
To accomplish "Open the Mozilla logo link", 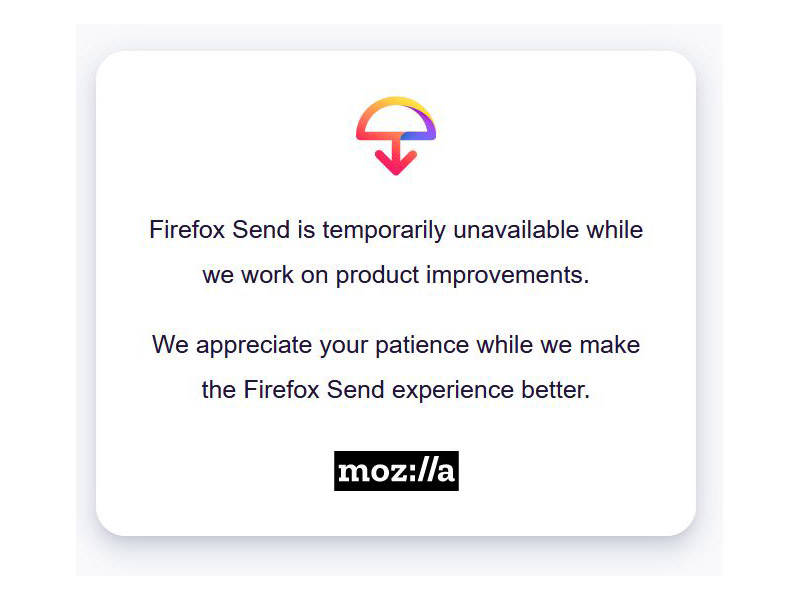I will click(x=396, y=471).
